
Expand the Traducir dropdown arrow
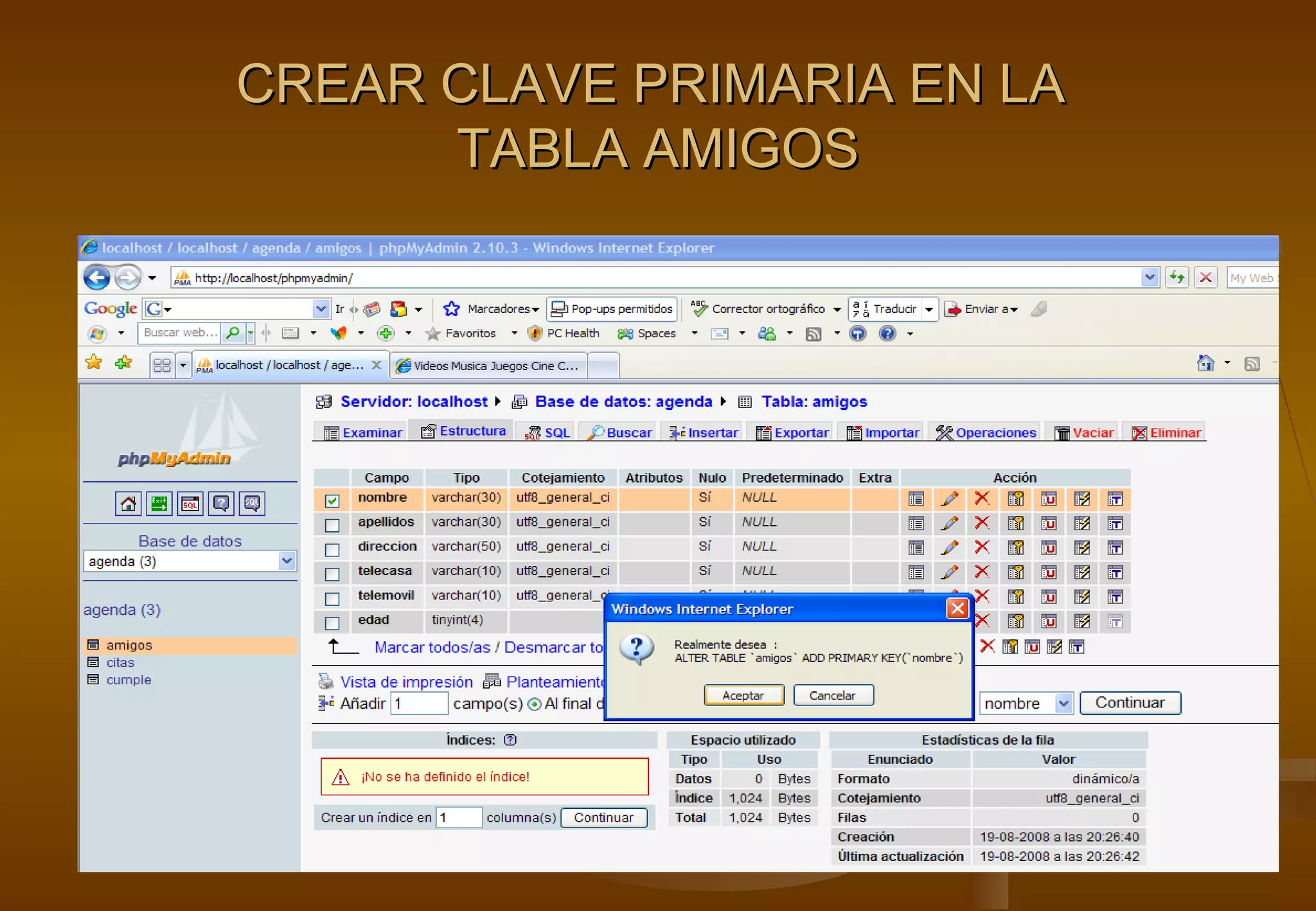(x=929, y=310)
